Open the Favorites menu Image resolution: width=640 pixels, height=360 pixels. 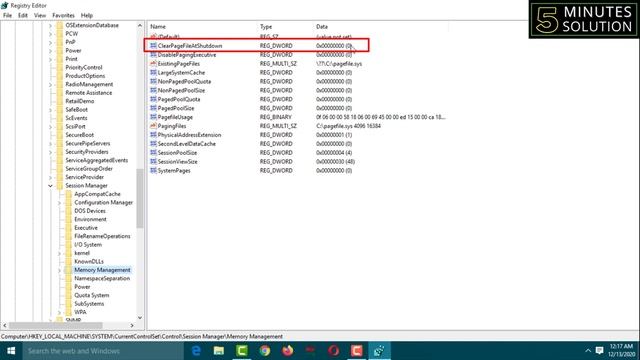[x=63, y=16]
